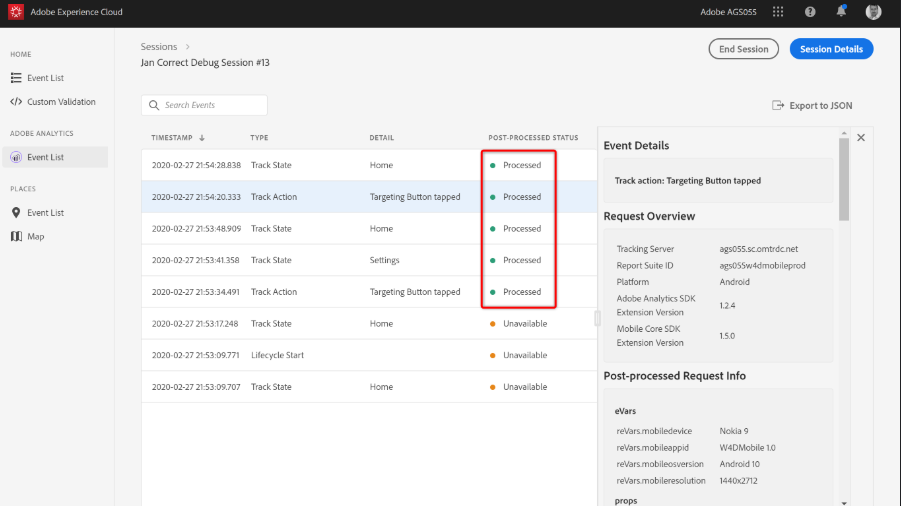
Task: Click Report Suite ID value ags055w4dmobileprod
Action: (x=762, y=265)
